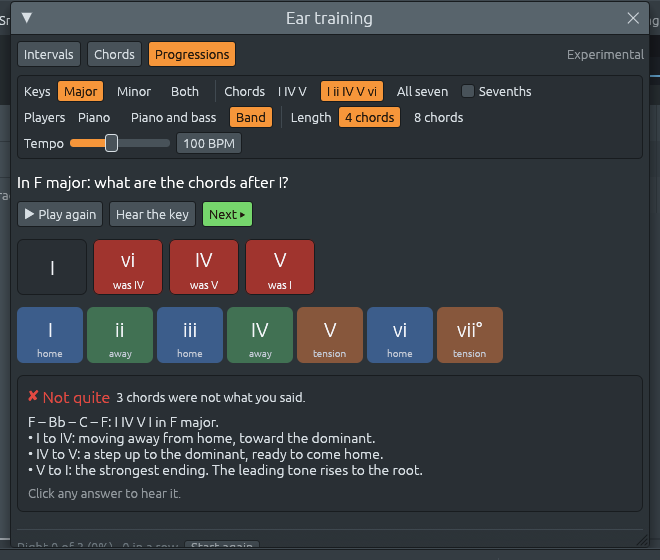Screen dimensions: 660x560
Task: Click the Play again button
Action: 60,214
